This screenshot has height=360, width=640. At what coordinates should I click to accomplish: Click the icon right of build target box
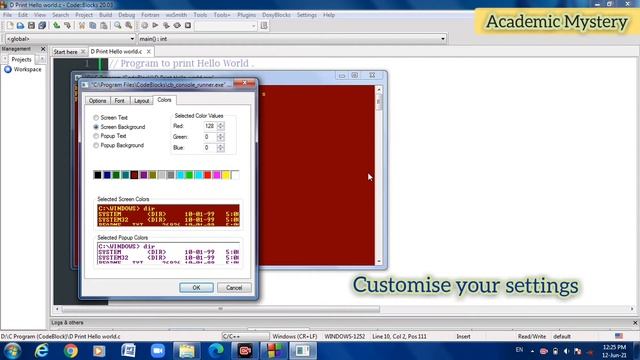[264, 26]
